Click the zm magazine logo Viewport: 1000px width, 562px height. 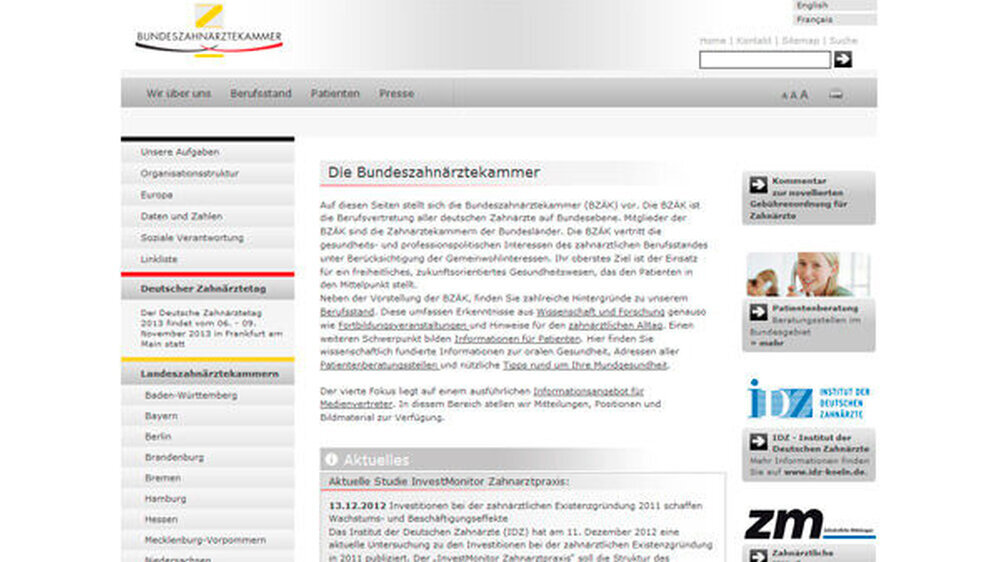[808, 524]
